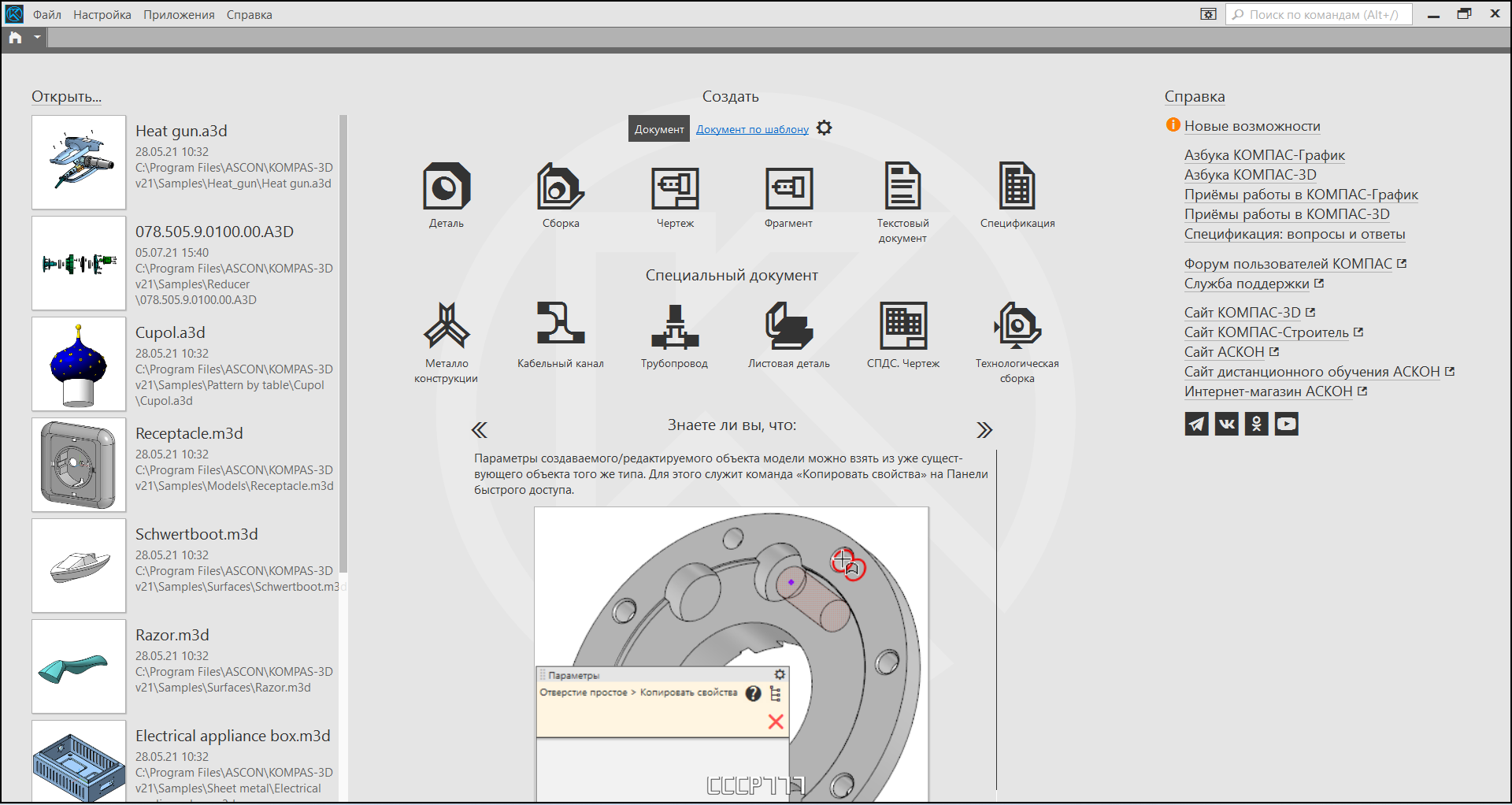
Task: Expand the dropdown arrow beside the home icon
Action: pyautogui.click(x=37, y=37)
